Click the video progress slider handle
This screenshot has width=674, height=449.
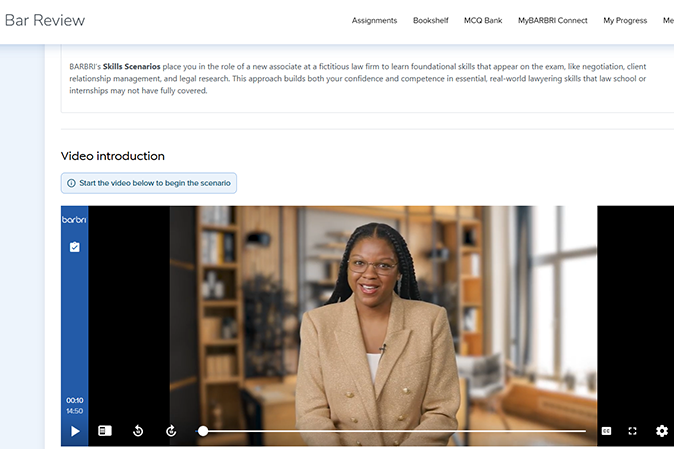[x=203, y=431]
